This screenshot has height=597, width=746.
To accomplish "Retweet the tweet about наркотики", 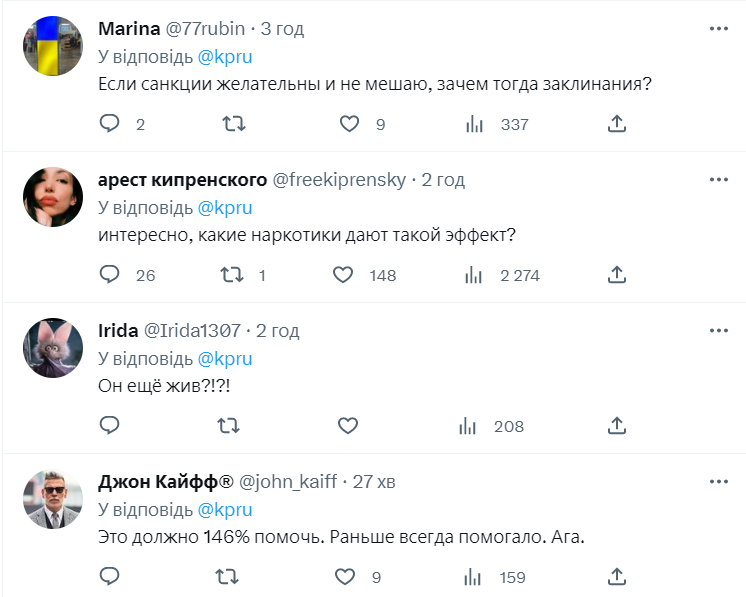I will click(229, 275).
